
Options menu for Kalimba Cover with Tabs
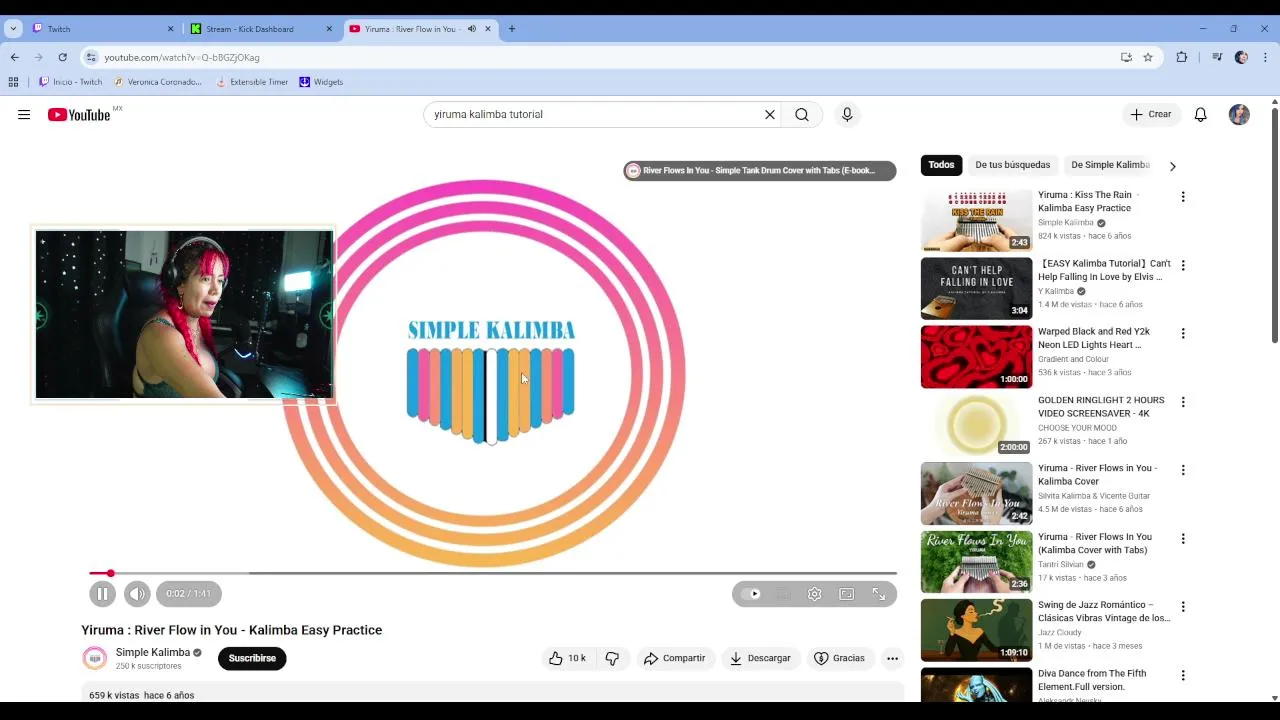coord(1183,539)
